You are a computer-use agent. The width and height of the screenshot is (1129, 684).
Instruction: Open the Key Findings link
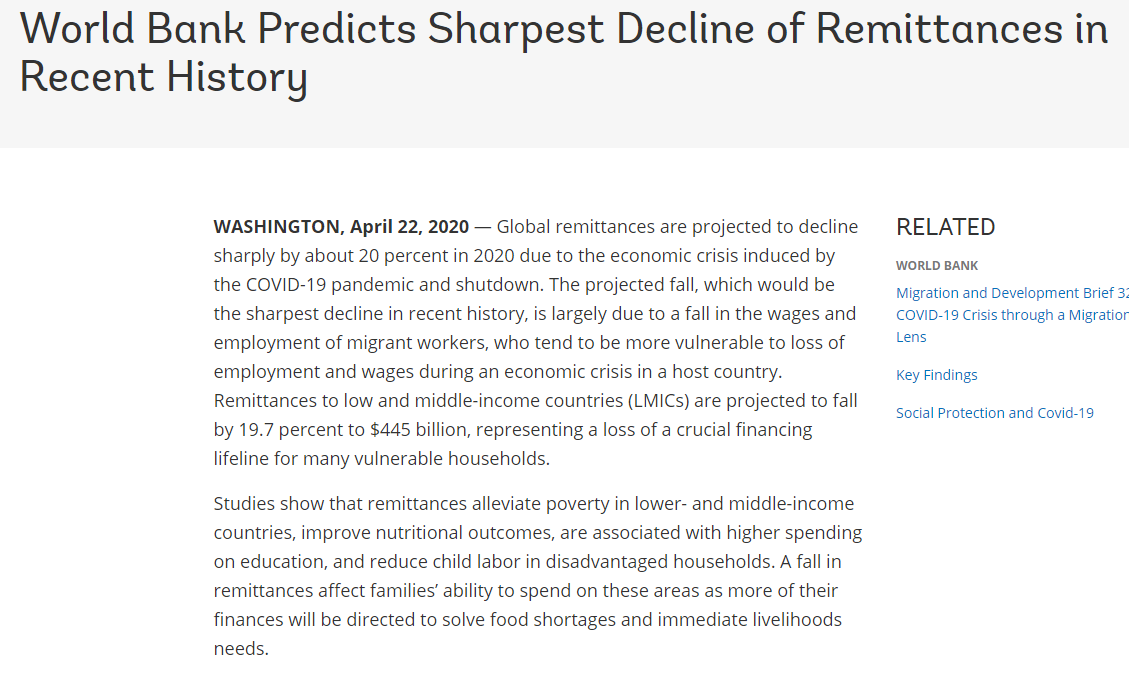pos(936,375)
